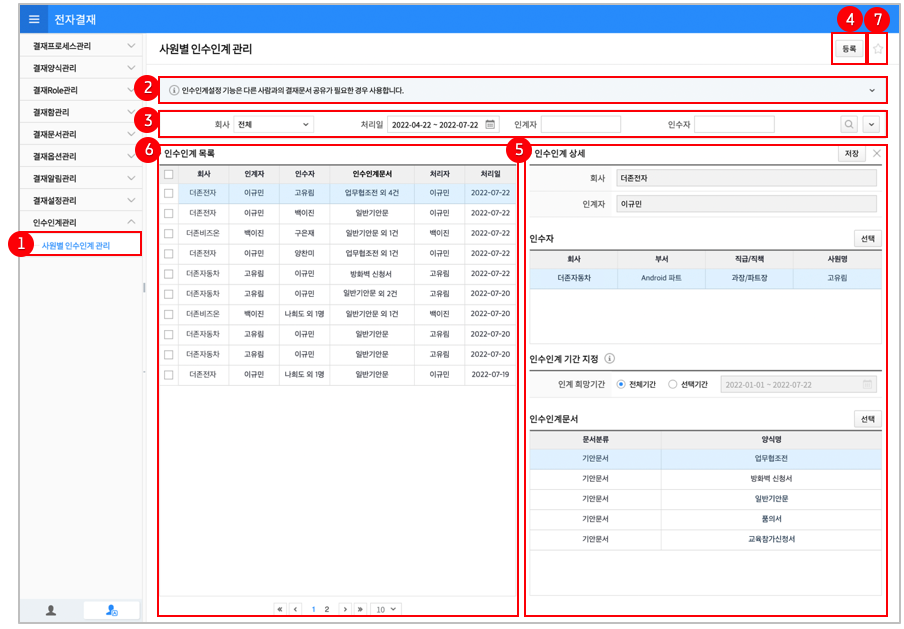Screen dimensions: 904x629
Task: Select 인수자 row 더존자동차 Android 파트
Action: (705, 278)
